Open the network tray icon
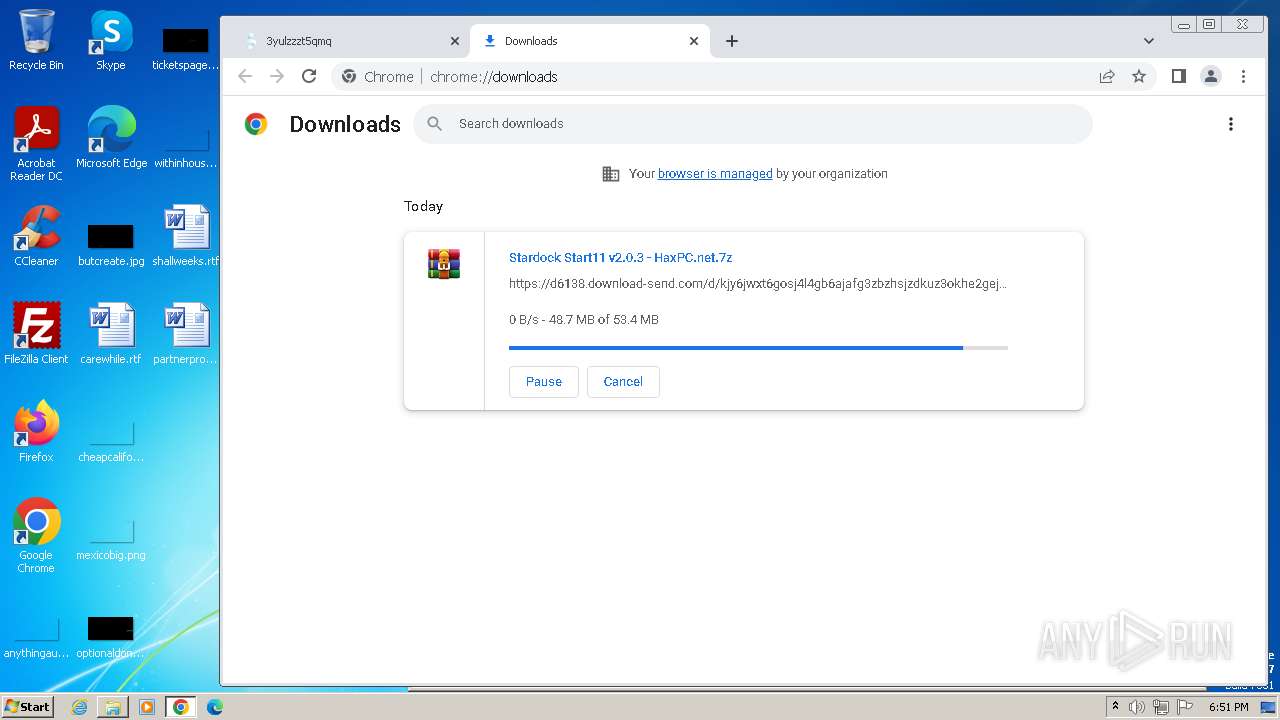The width and height of the screenshot is (1280, 720). pyautogui.click(x=1161, y=707)
